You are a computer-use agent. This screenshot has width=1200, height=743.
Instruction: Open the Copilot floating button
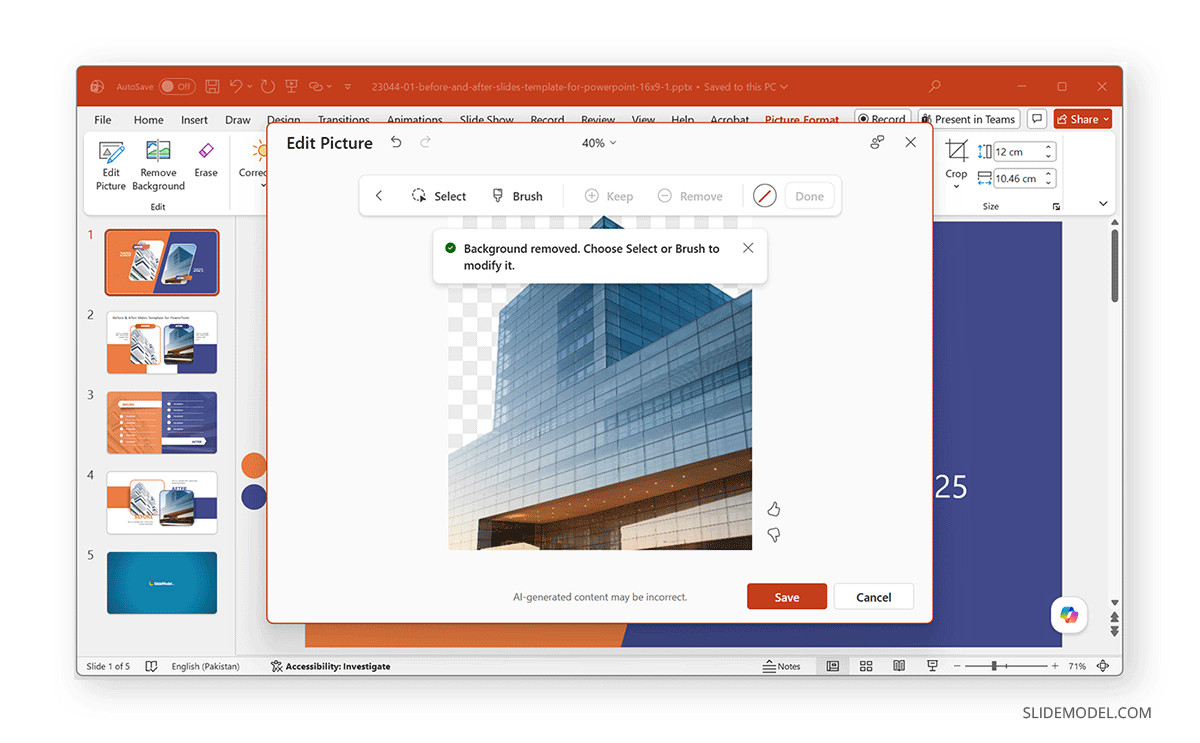click(1069, 615)
